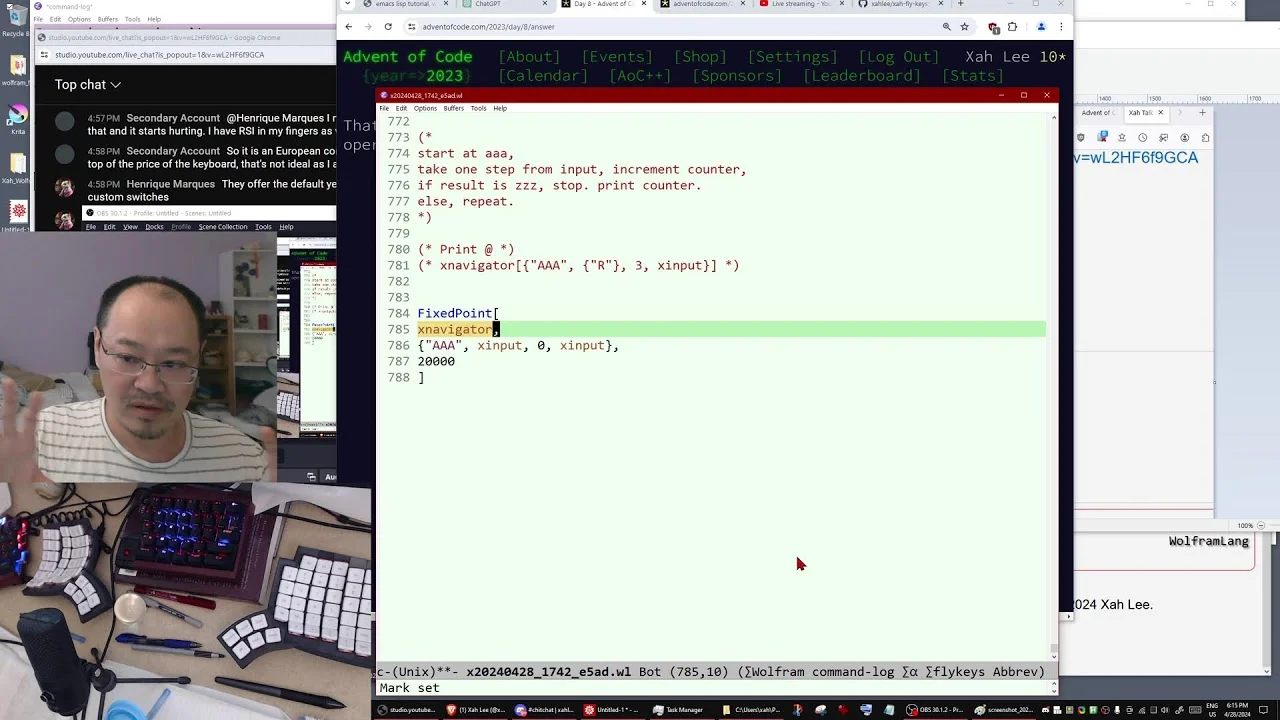1280x720 pixels.
Task: Bookmark this page with the star icon
Action: click(x=964, y=27)
